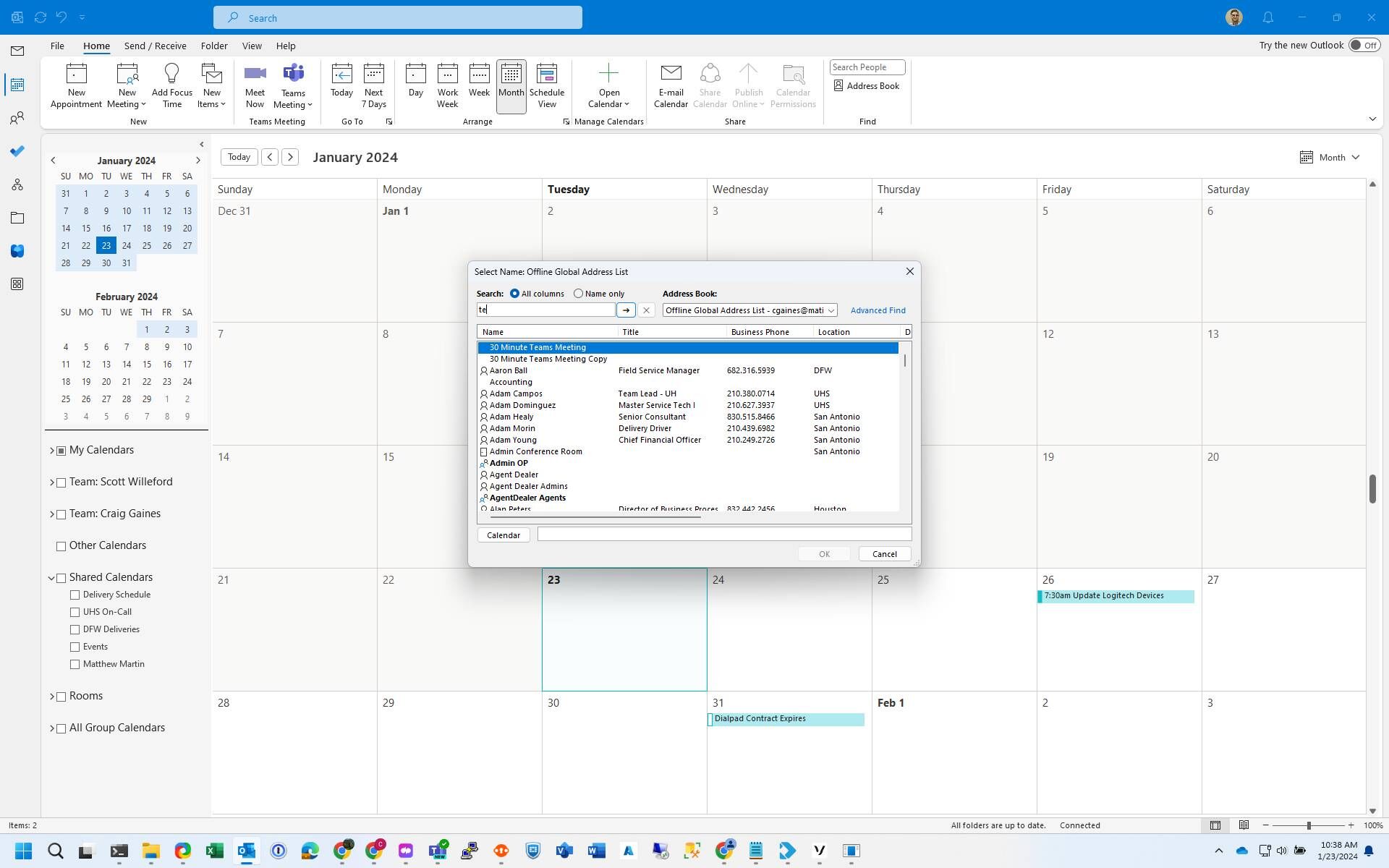Open the Send / Receive tab

click(x=155, y=46)
